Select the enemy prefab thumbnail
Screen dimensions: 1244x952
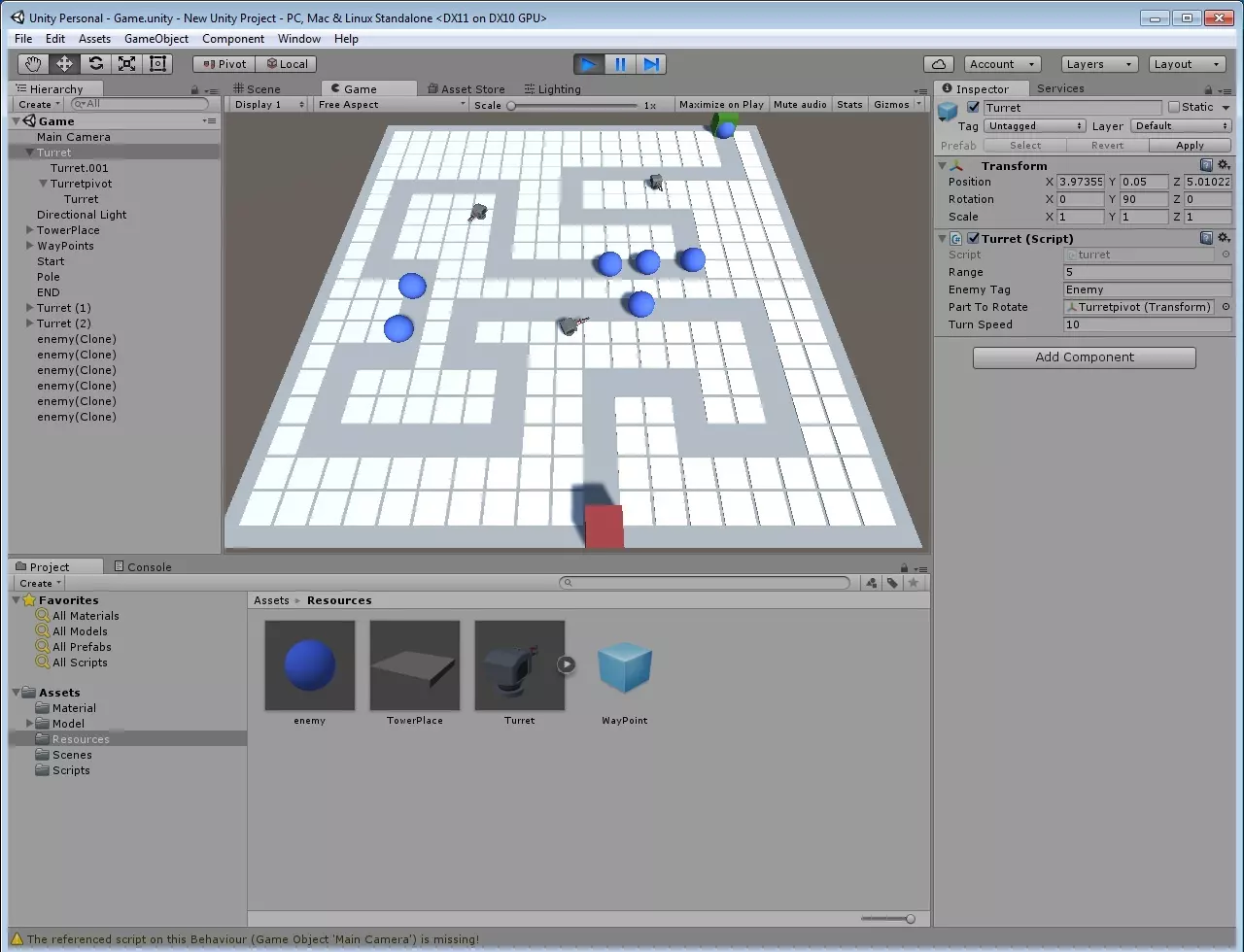pos(310,666)
